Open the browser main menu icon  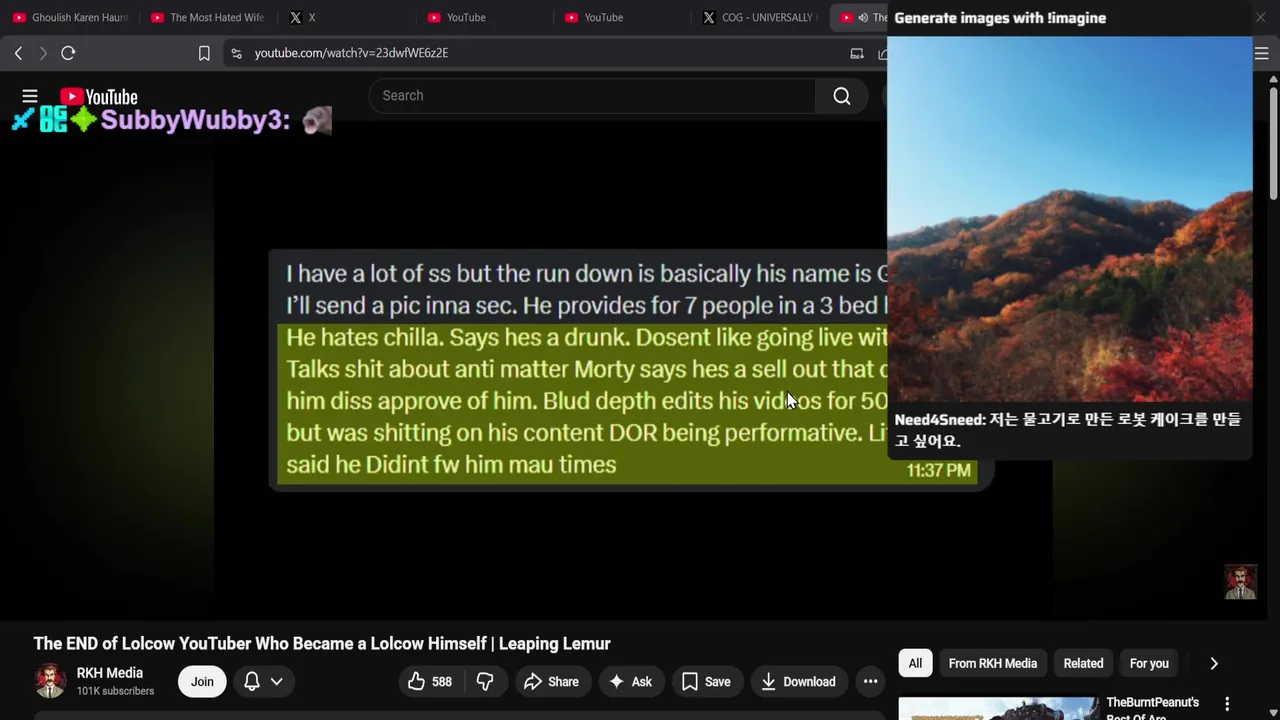click(x=1262, y=53)
